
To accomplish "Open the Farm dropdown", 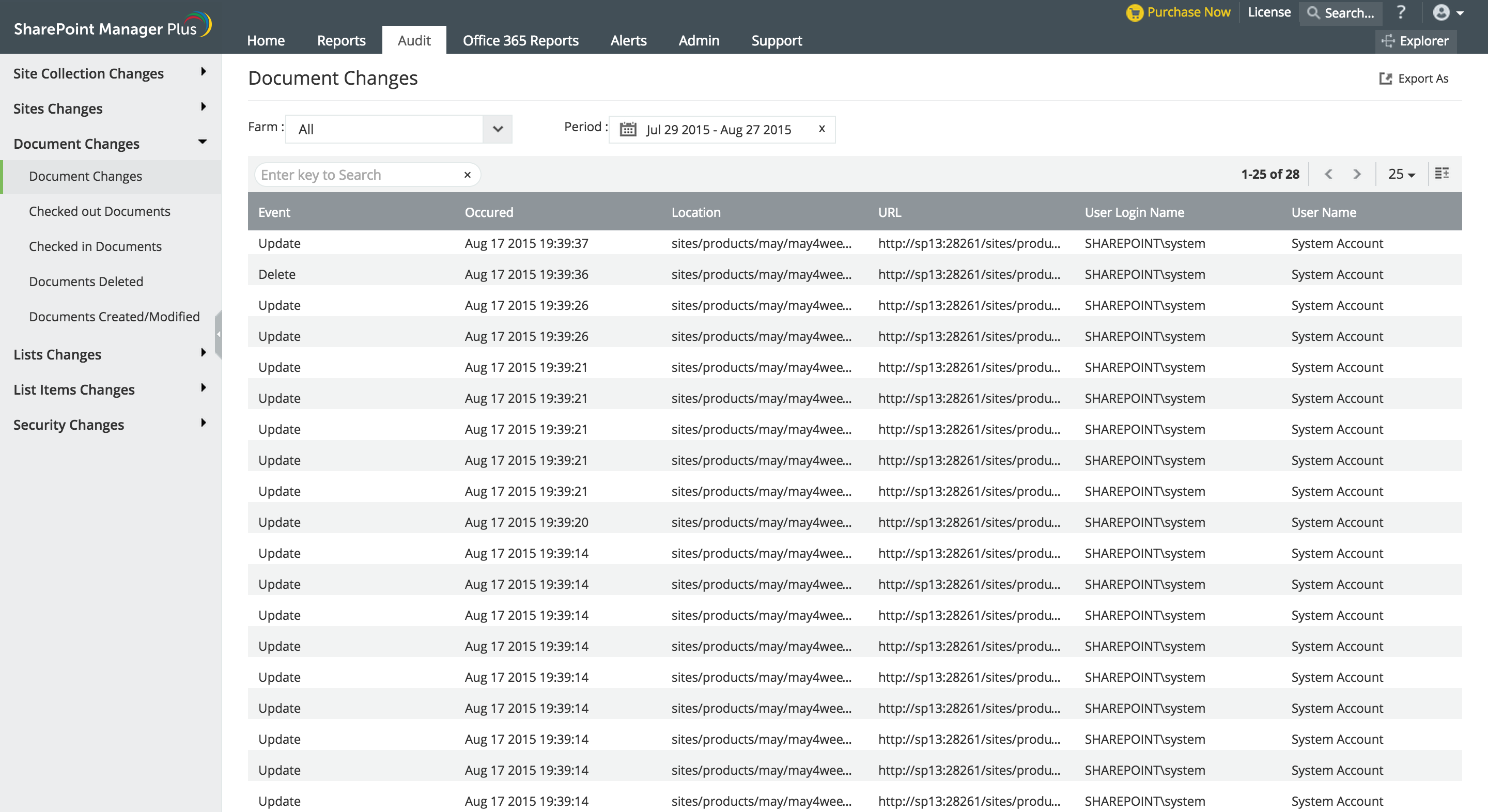I will point(498,129).
